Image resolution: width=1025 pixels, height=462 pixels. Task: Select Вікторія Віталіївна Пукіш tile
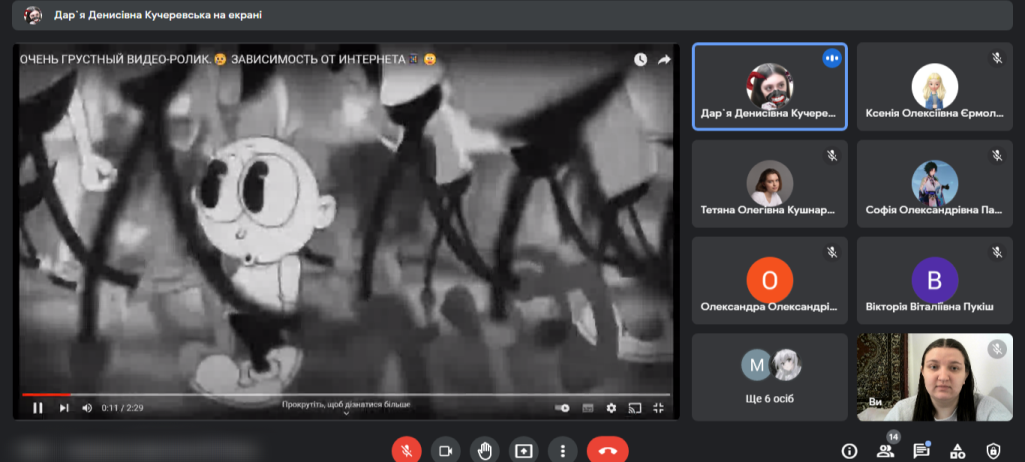point(935,280)
